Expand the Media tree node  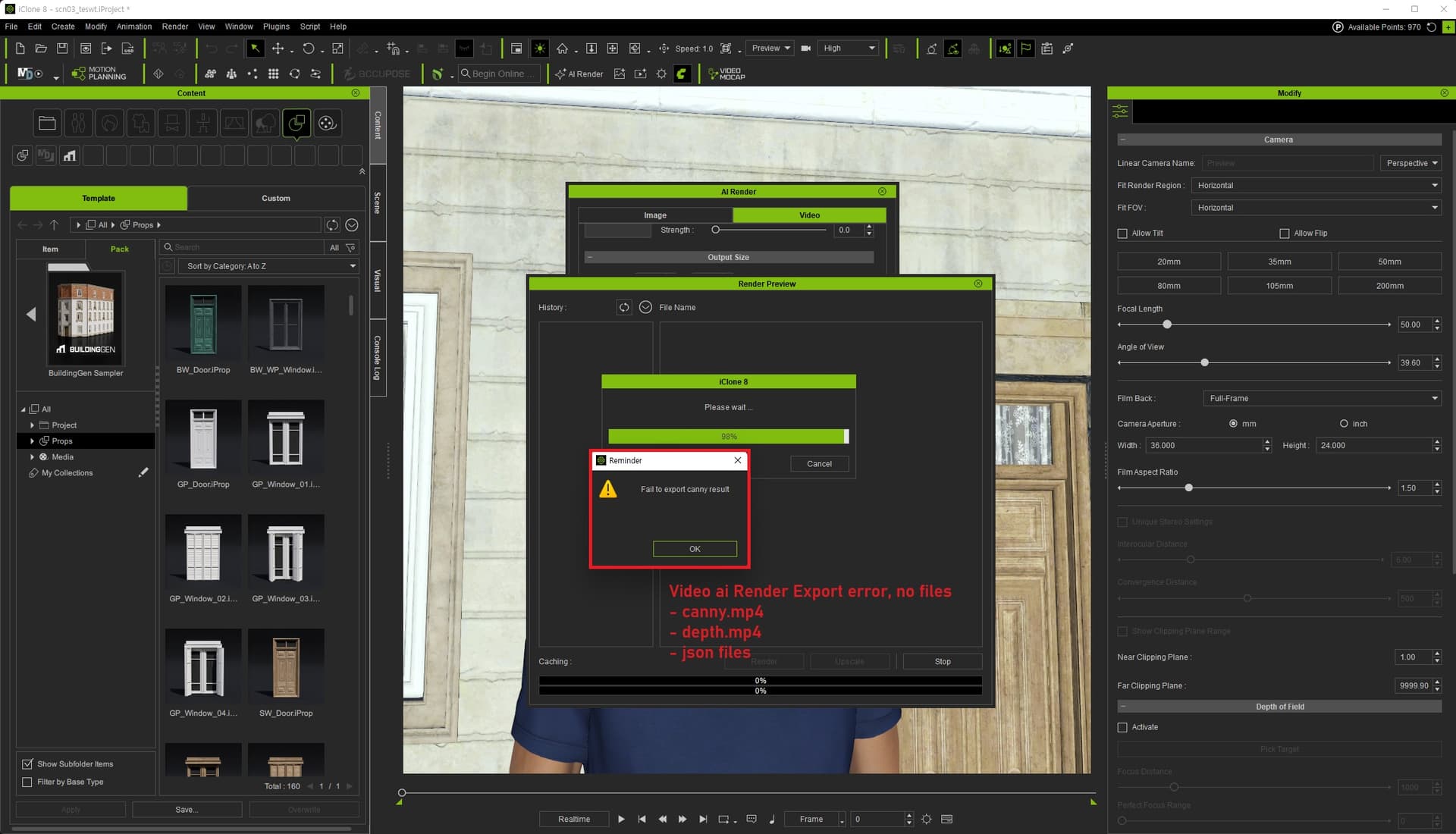coord(32,457)
